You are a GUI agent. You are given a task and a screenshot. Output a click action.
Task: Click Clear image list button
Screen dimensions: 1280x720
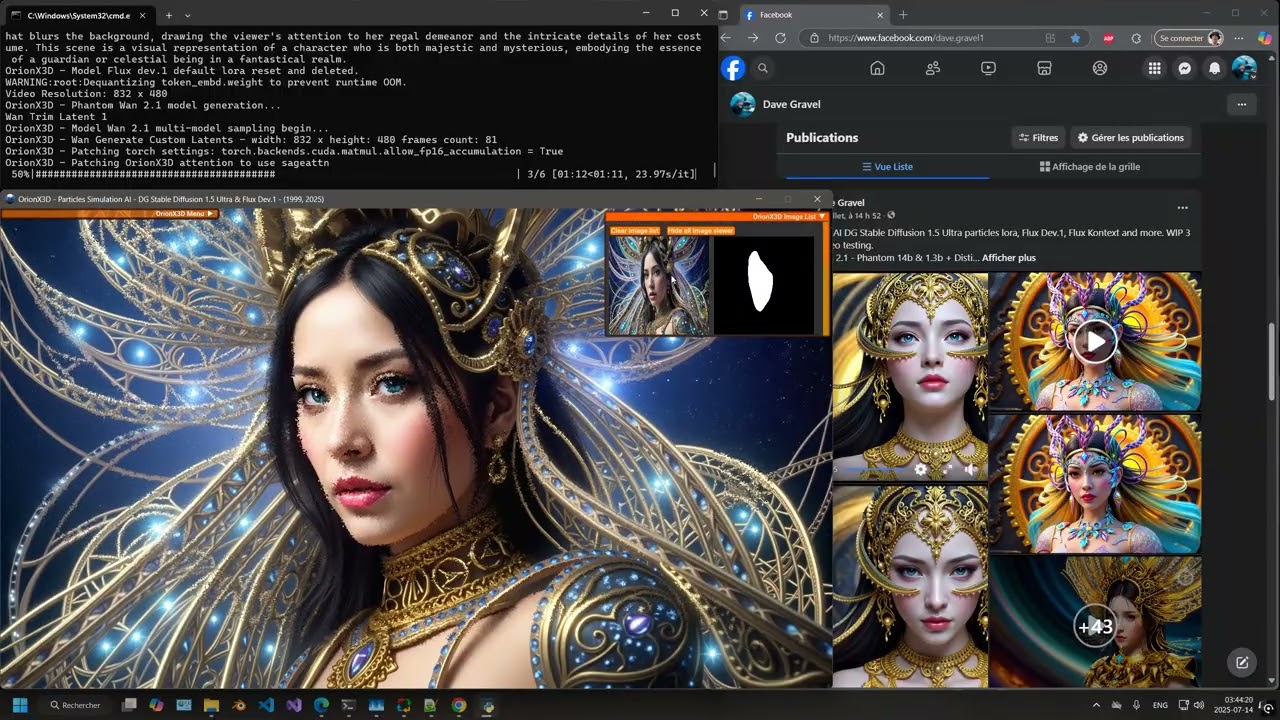point(634,231)
